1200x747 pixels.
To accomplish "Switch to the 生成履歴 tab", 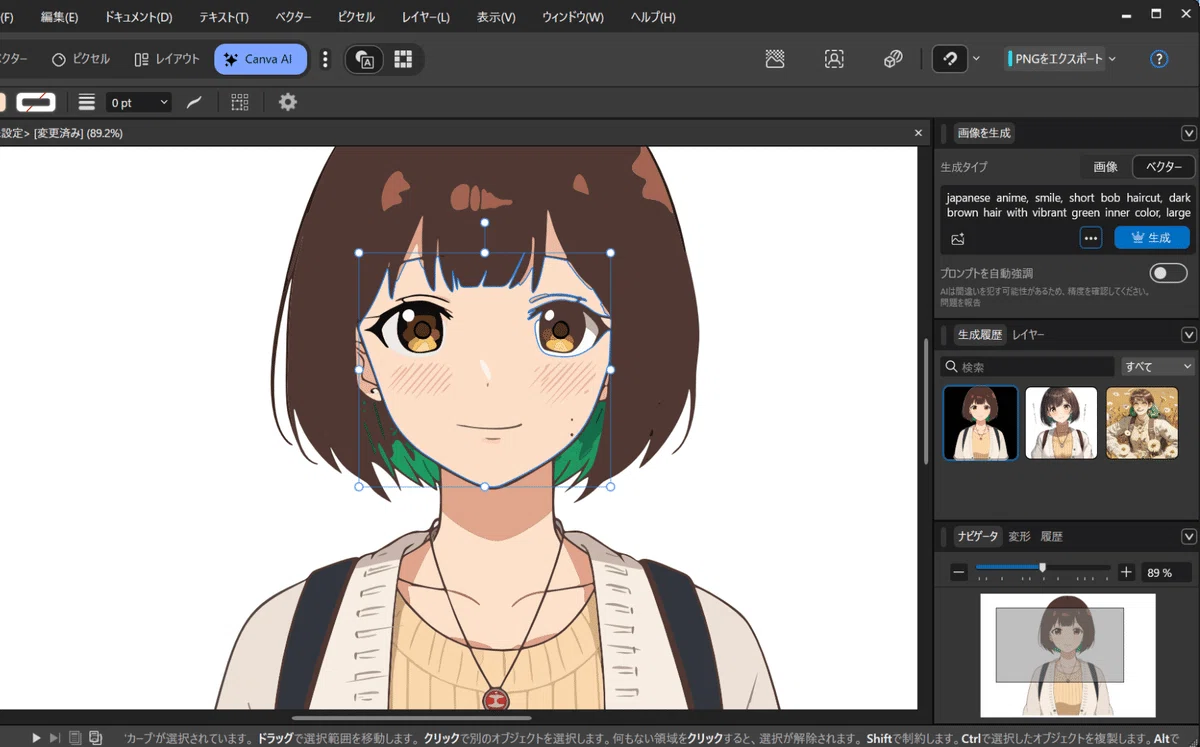I will point(980,335).
